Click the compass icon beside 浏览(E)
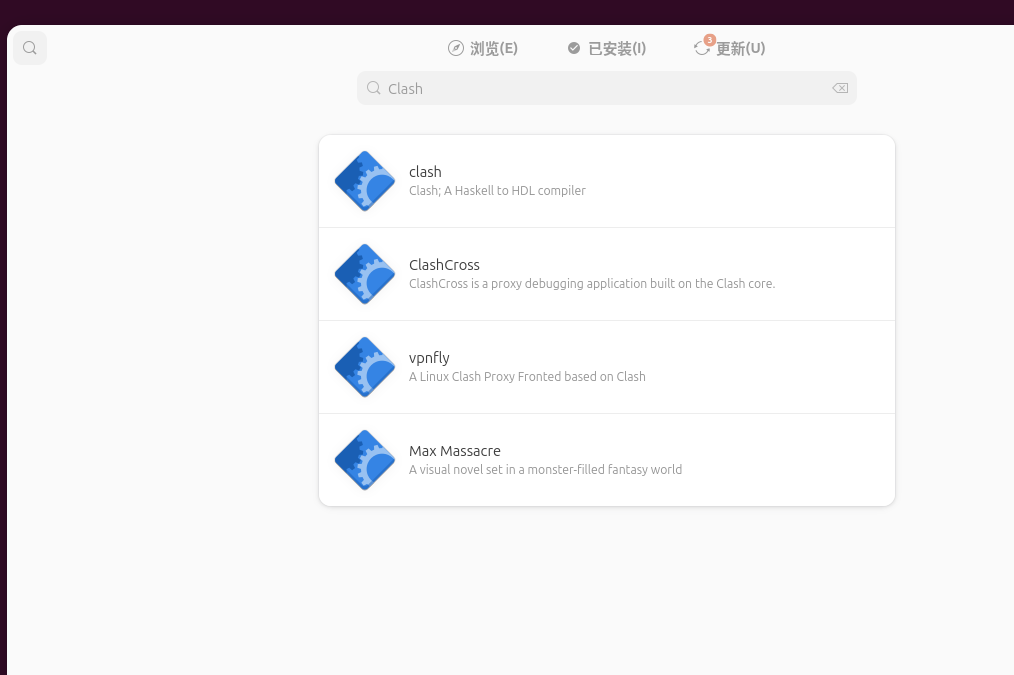Image resolution: width=1014 pixels, height=675 pixels. click(456, 48)
